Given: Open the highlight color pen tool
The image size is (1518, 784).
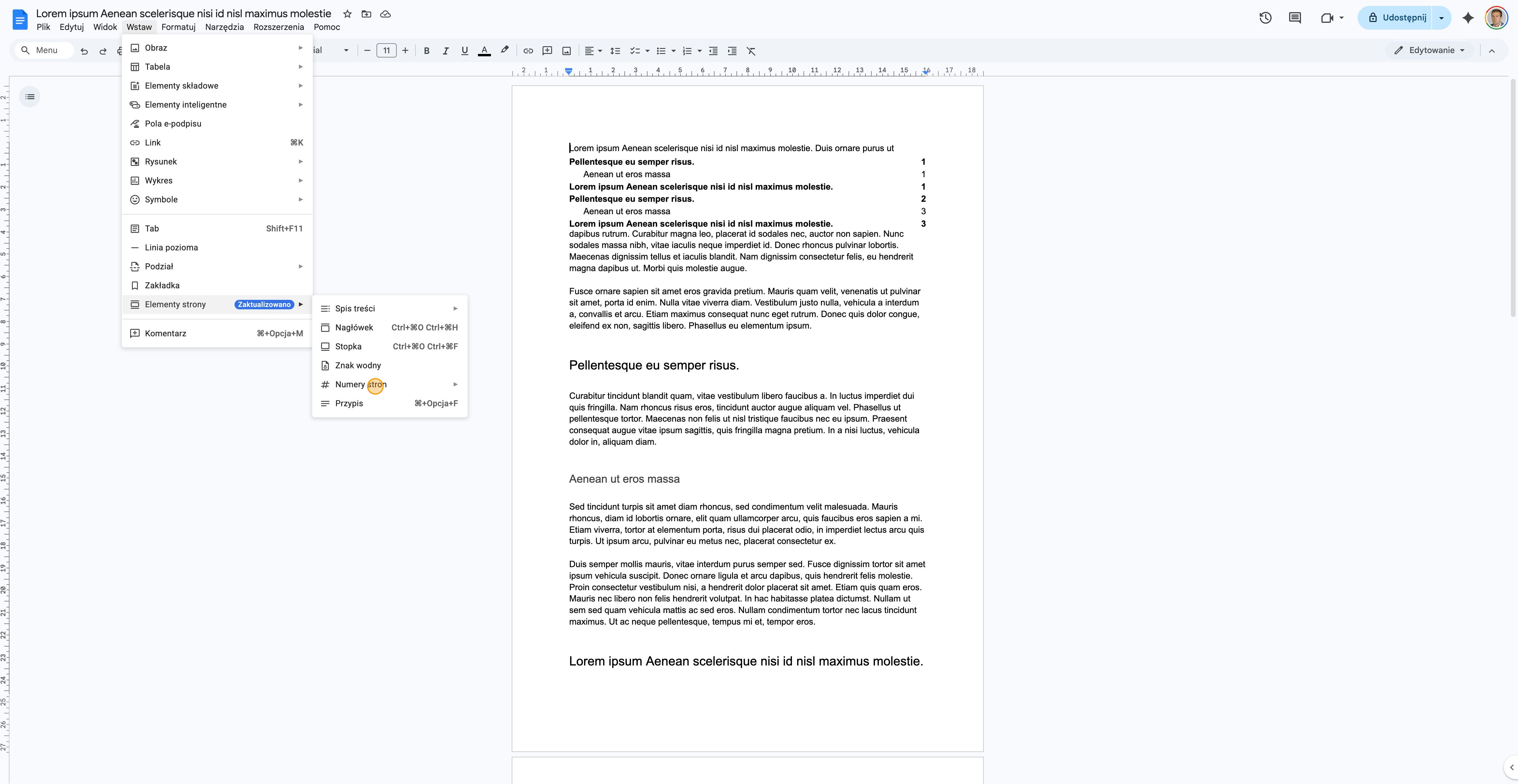Looking at the screenshot, I should [504, 51].
